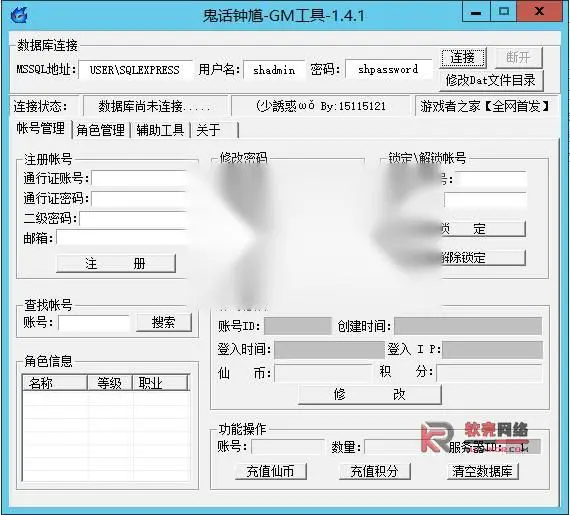Click the disabled 断开 disconnect button

coord(519,57)
